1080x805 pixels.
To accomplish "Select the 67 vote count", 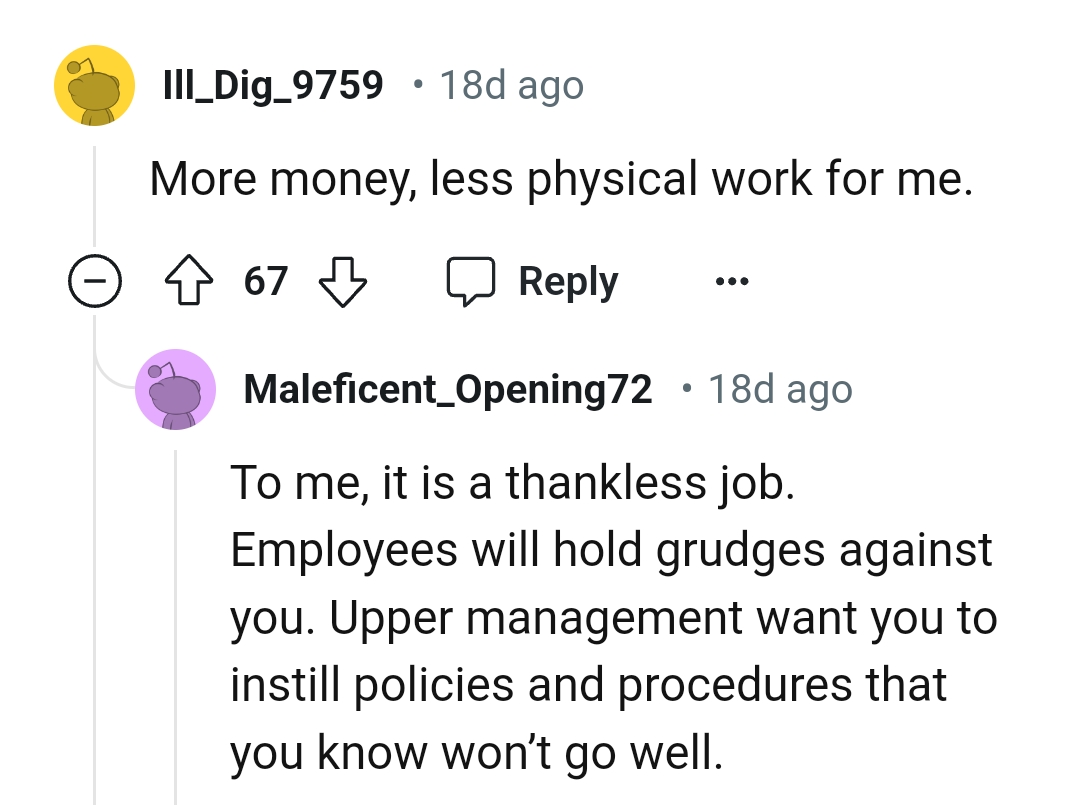I will pos(263,281).
